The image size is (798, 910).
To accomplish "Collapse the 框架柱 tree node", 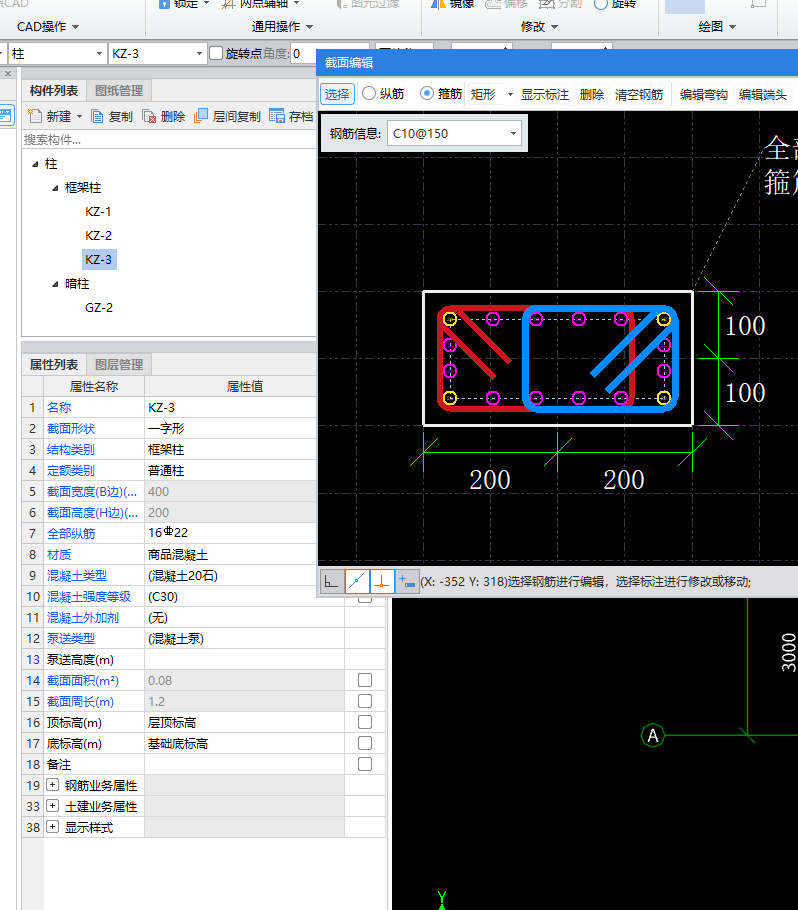I will (x=55, y=188).
